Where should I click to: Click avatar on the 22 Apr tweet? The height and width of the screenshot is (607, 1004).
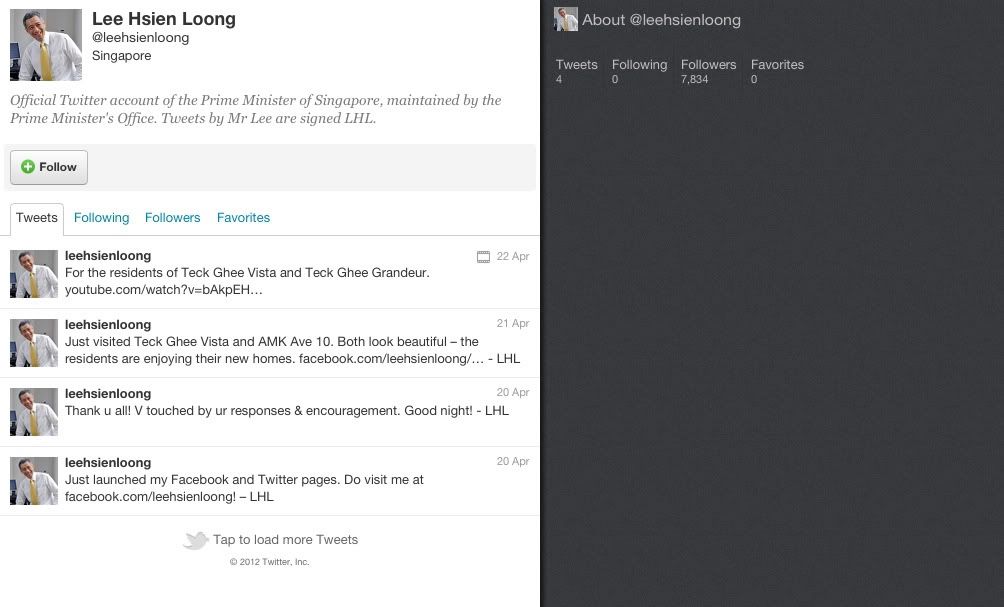coord(34,274)
